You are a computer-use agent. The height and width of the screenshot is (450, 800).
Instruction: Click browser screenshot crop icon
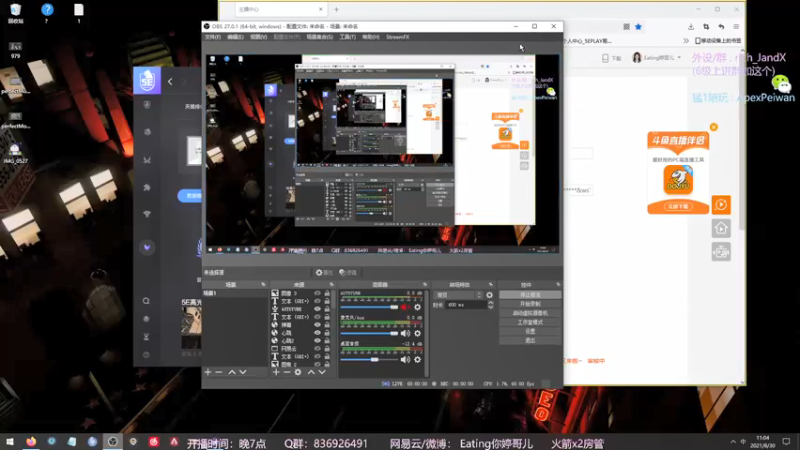(x=706, y=27)
